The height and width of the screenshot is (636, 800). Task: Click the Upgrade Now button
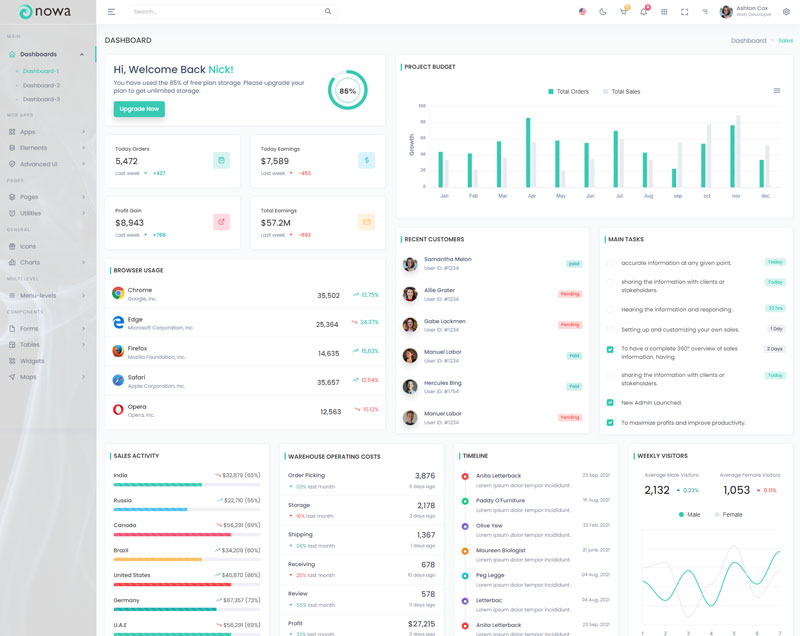pyautogui.click(x=139, y=109)
